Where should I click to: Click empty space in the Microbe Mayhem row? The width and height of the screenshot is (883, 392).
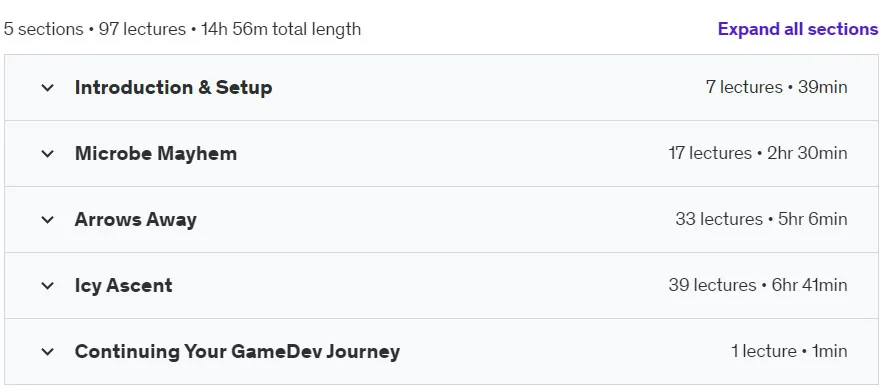(x=451, y=153)
